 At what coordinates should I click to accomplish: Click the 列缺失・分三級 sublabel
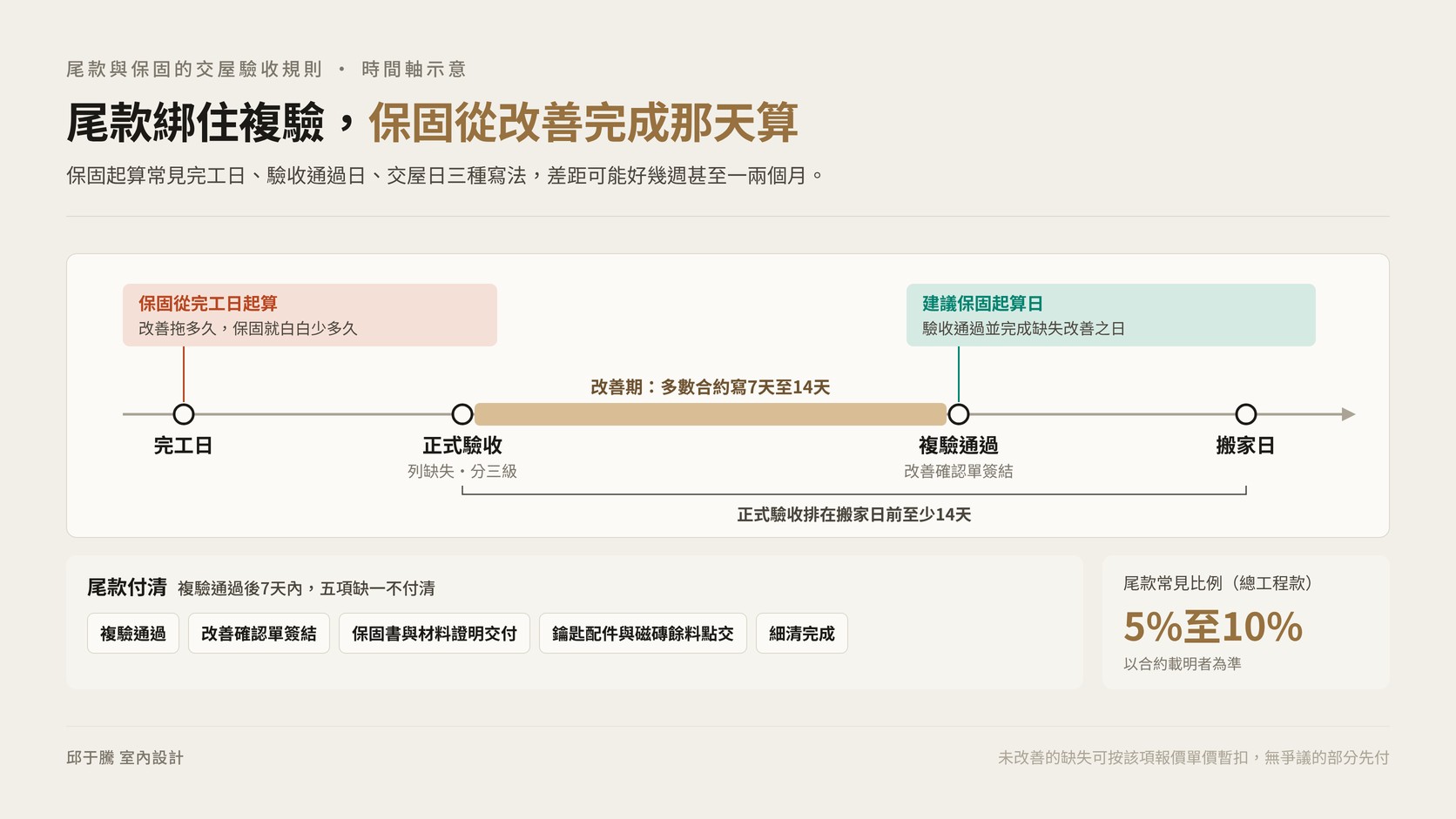462,471
